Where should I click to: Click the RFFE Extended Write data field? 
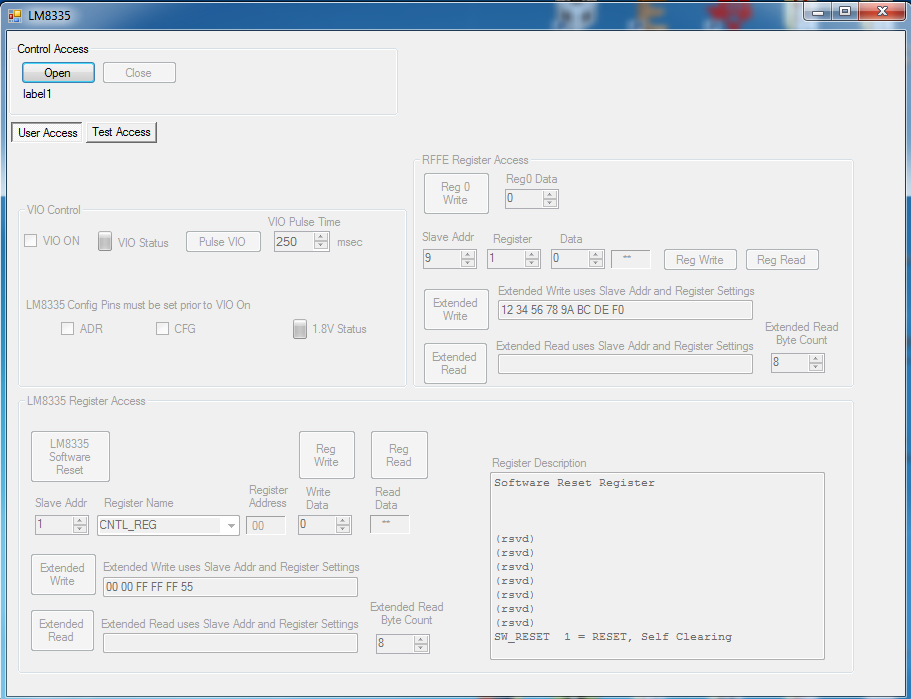pyautogui.click(x=625, y=310)
